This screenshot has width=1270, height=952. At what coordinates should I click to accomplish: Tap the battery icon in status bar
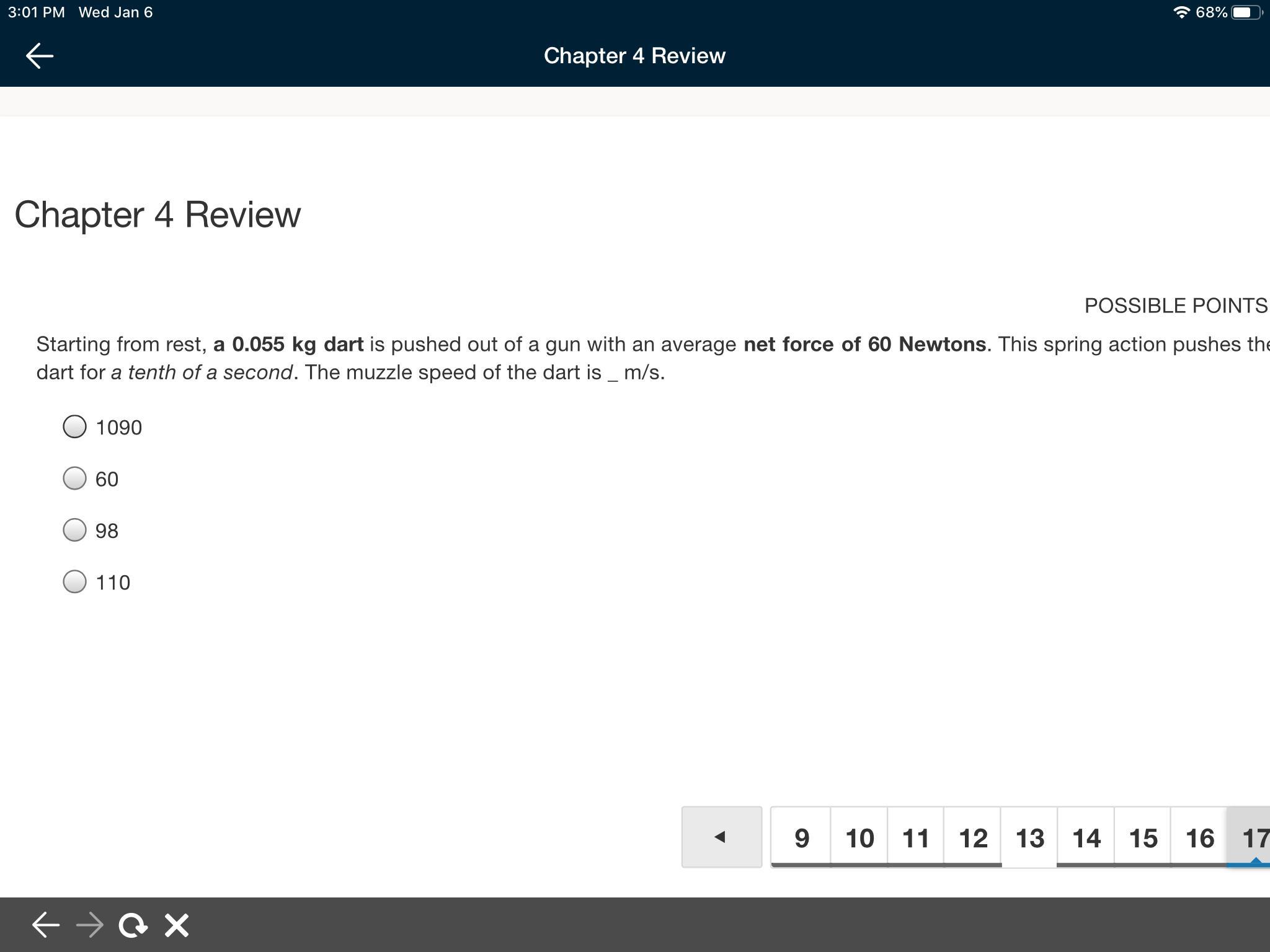pyautogui.click(x=1245, y=12)
